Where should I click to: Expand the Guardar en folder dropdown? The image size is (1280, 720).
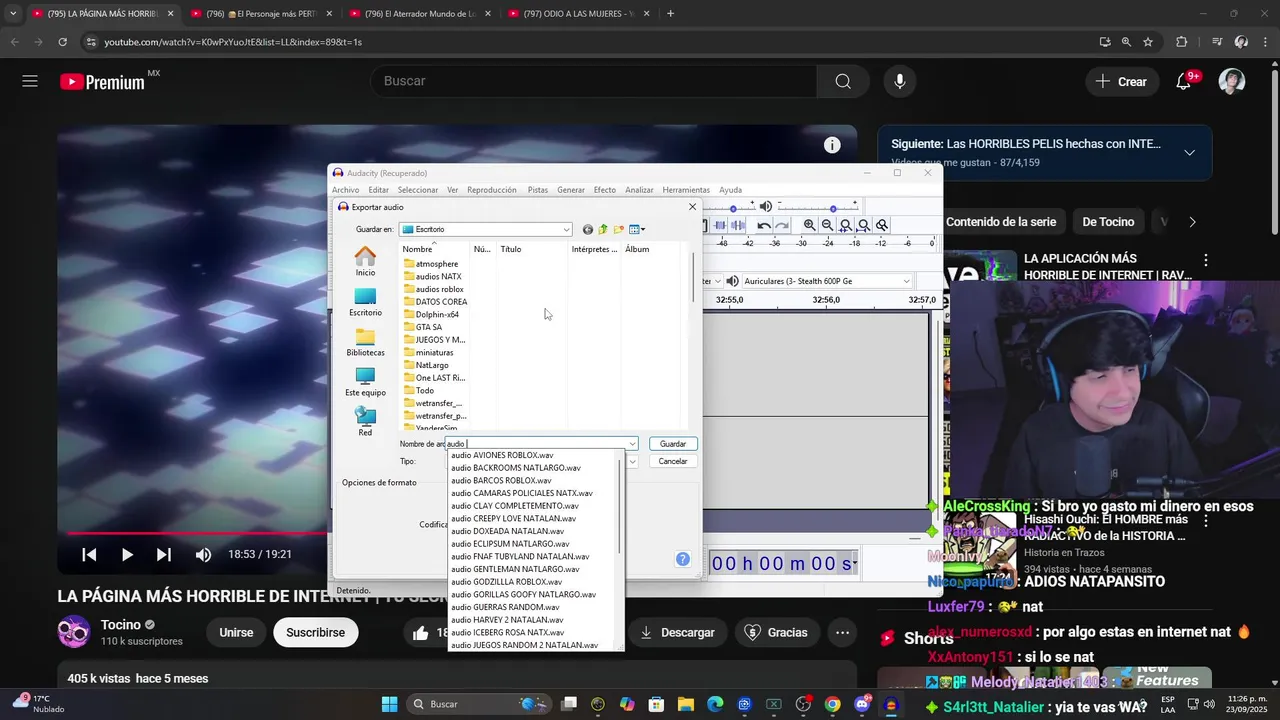(x=566, y=229)
